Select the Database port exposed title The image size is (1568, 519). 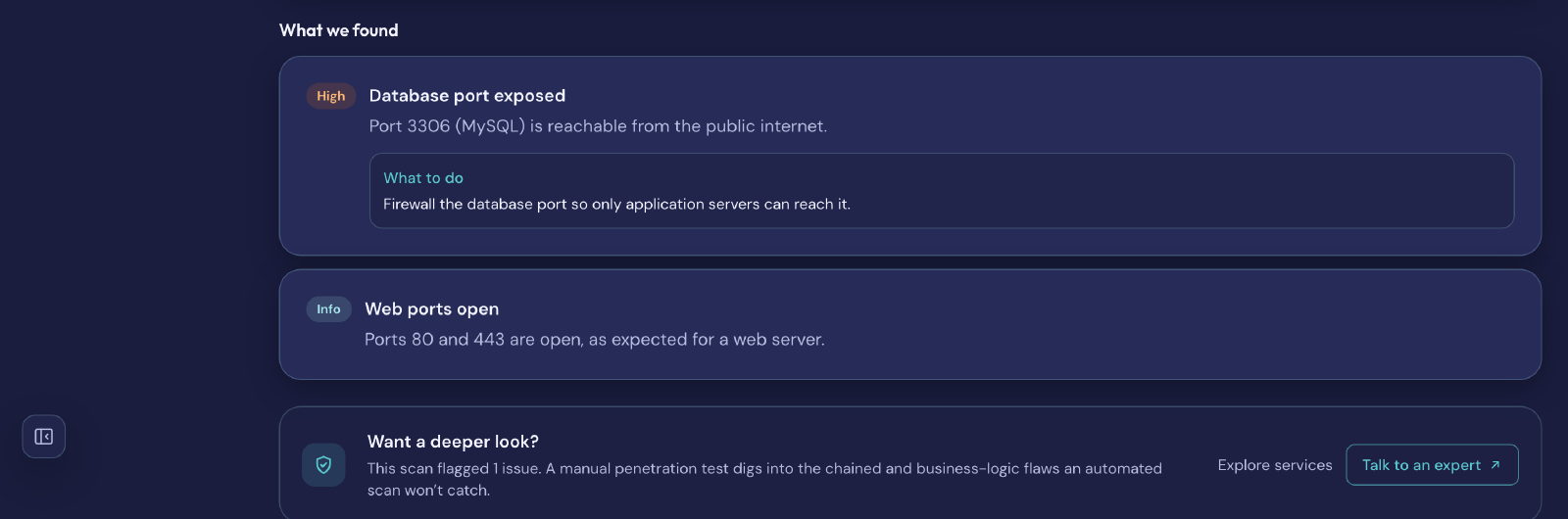tap(467, 96)
